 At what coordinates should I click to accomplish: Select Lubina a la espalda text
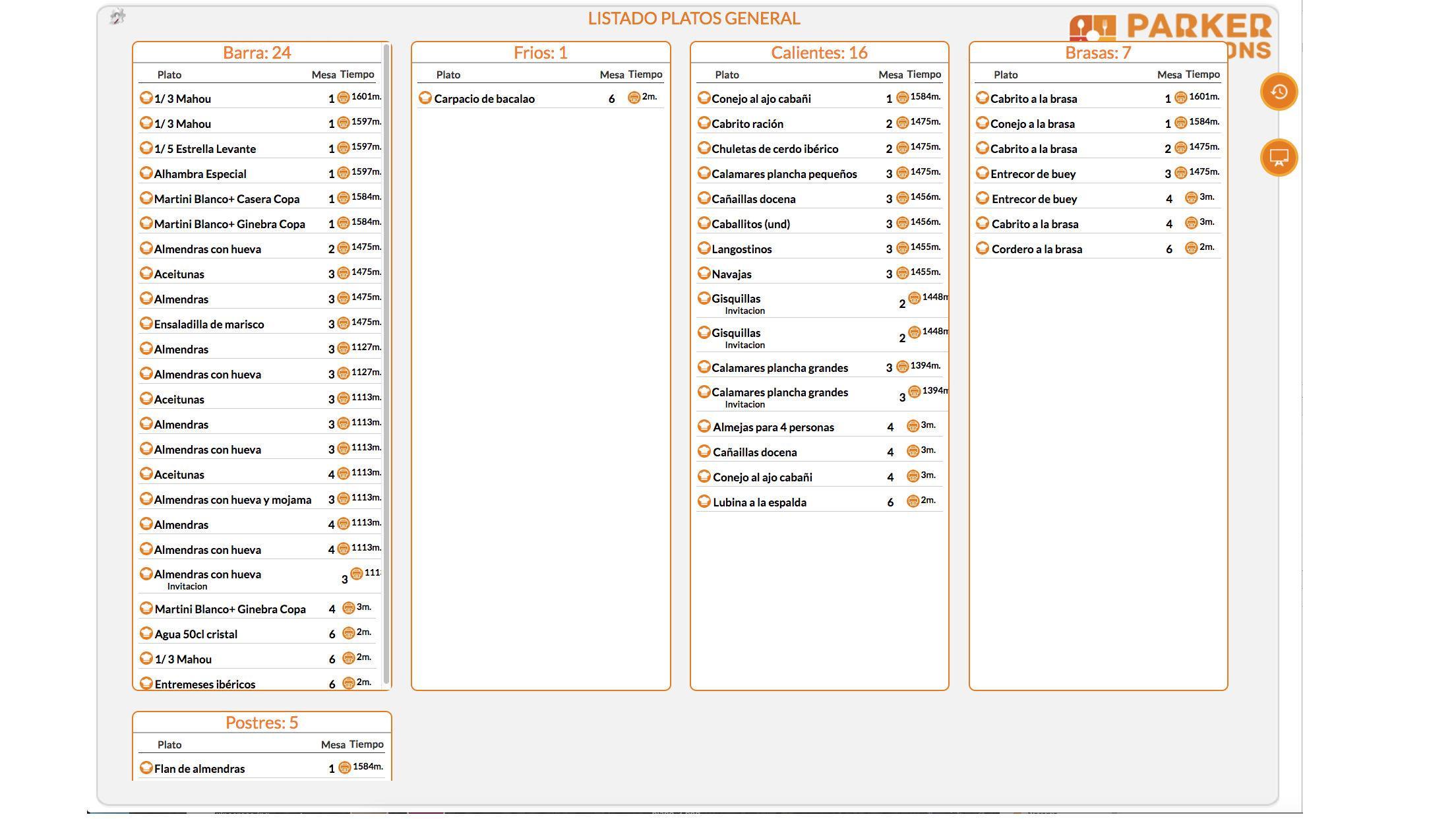tap(760, 502)
